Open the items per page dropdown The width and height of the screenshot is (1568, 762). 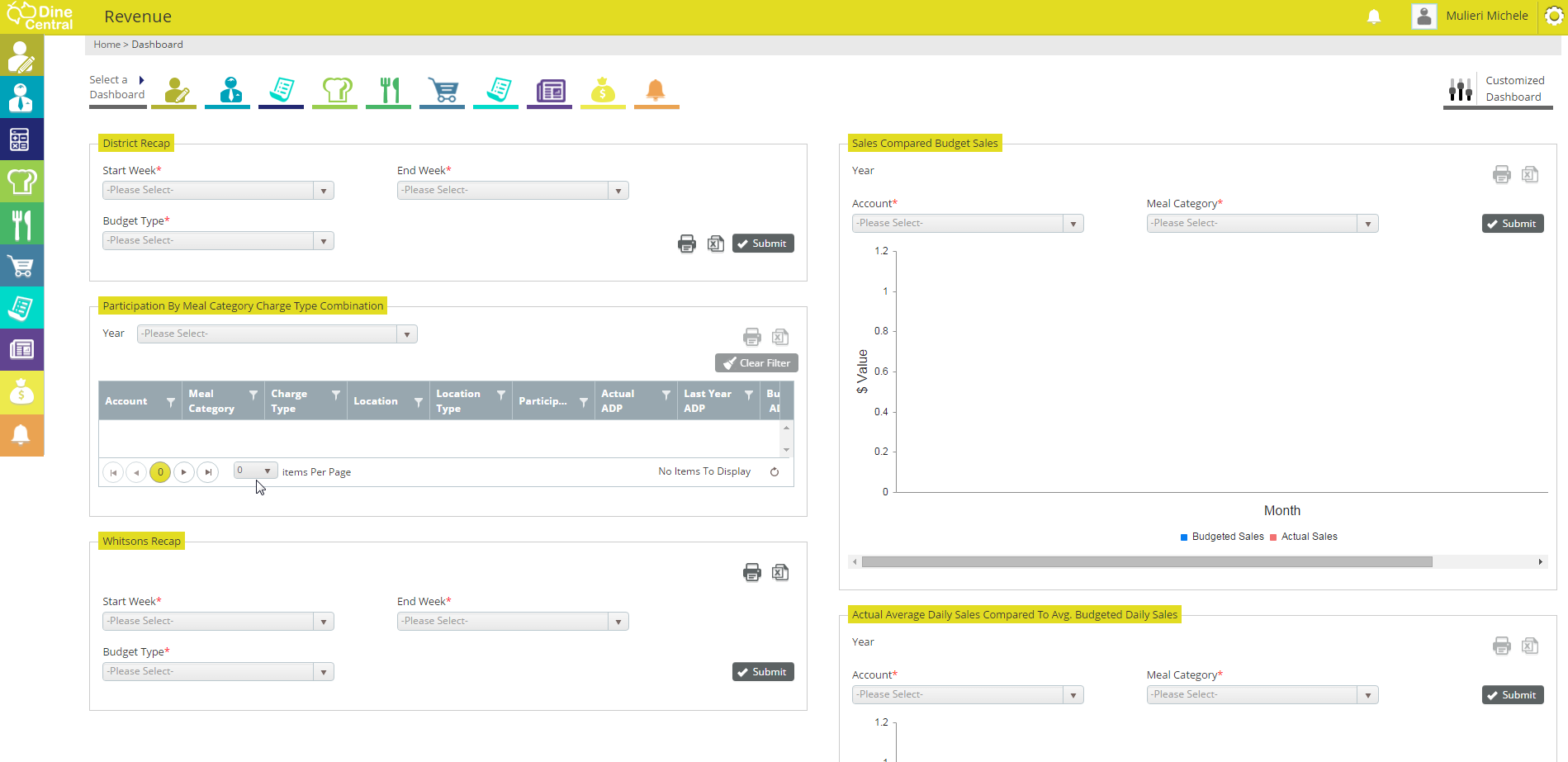(x=255, y=471)
